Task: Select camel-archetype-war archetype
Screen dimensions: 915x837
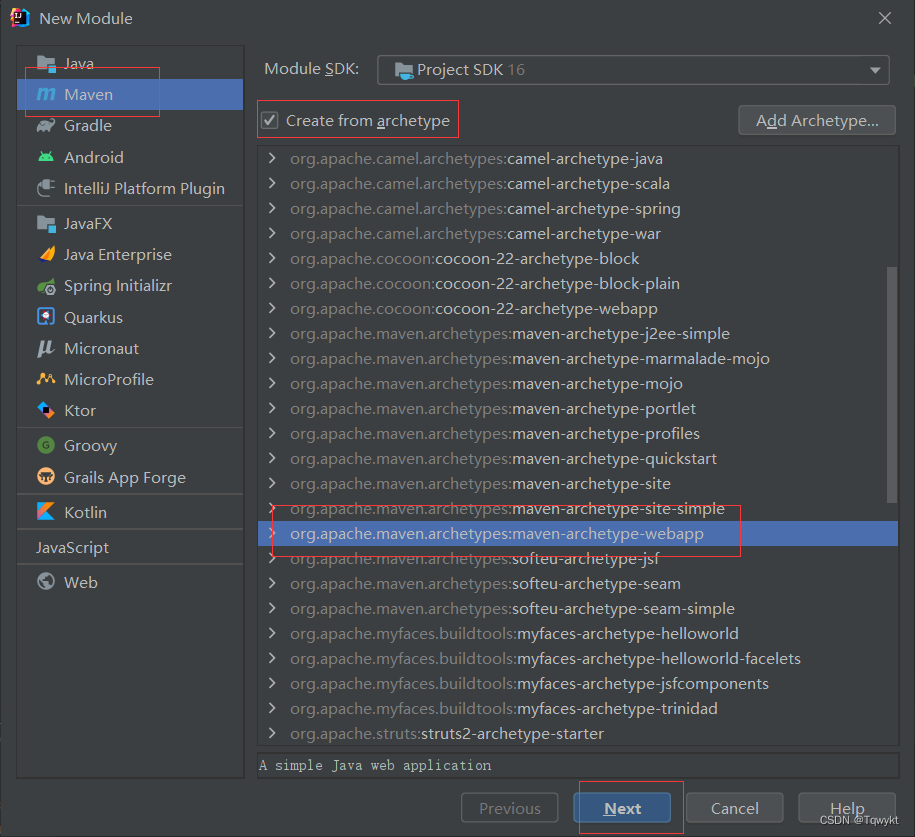Action: pyautogui.click(x=578, y=233)
